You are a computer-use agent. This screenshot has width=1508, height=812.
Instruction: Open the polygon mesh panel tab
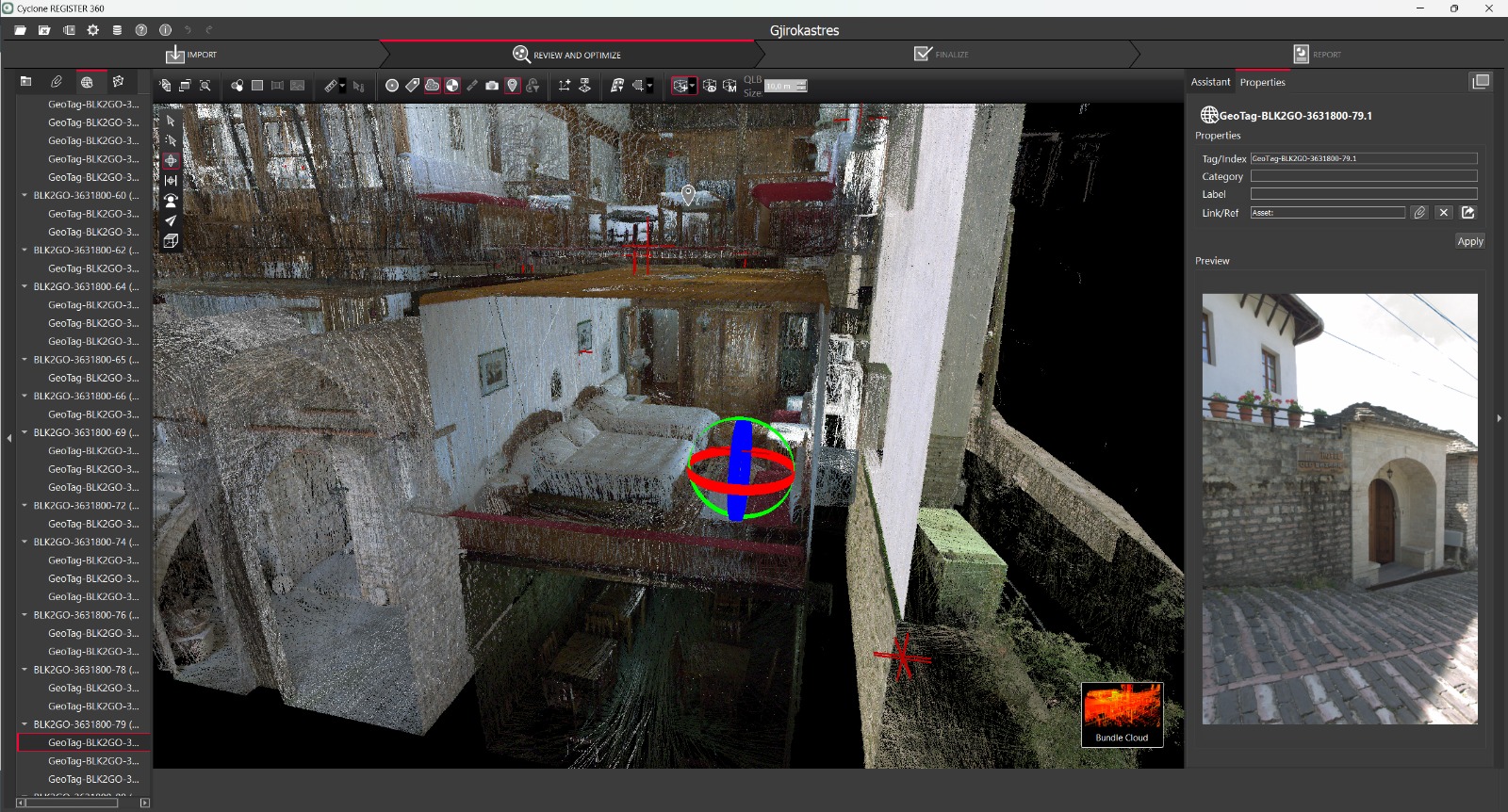[x=118, y=82]
